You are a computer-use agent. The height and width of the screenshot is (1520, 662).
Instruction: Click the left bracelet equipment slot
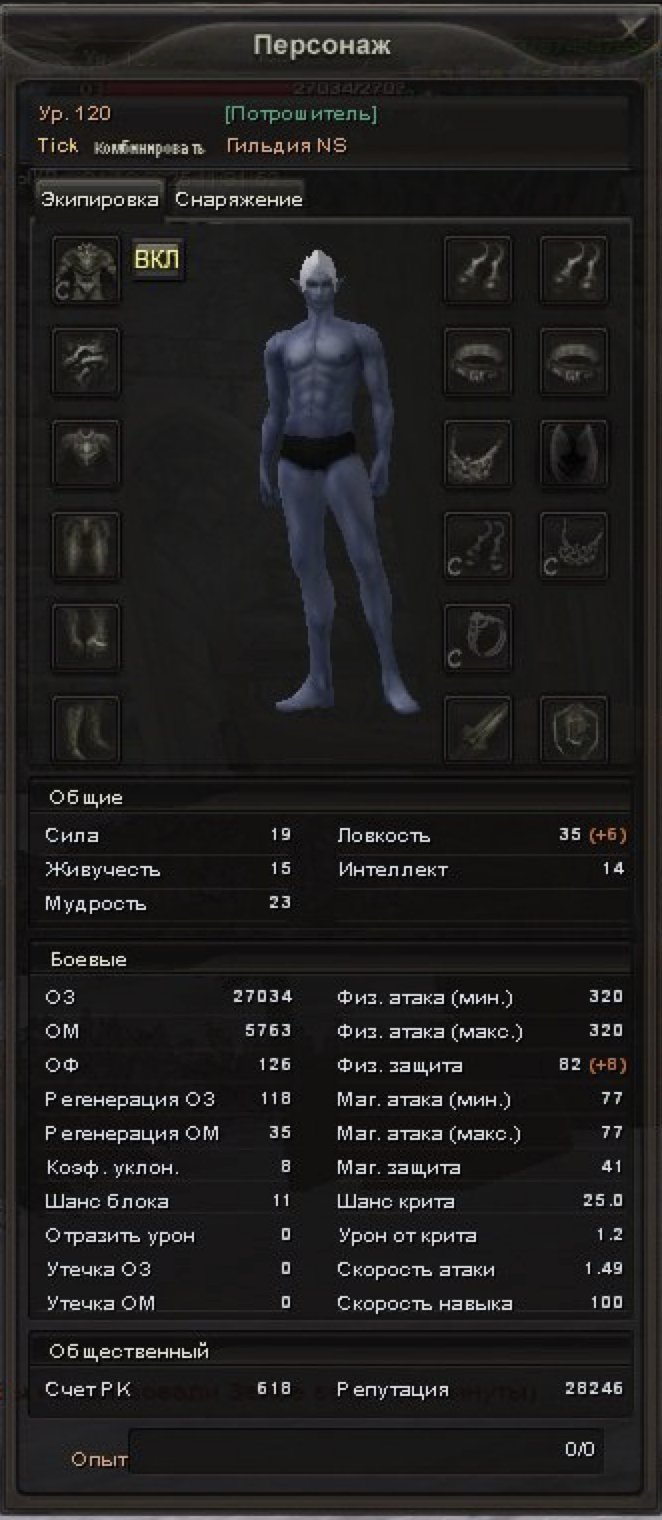pyautogui.click(x=478, y=362)
